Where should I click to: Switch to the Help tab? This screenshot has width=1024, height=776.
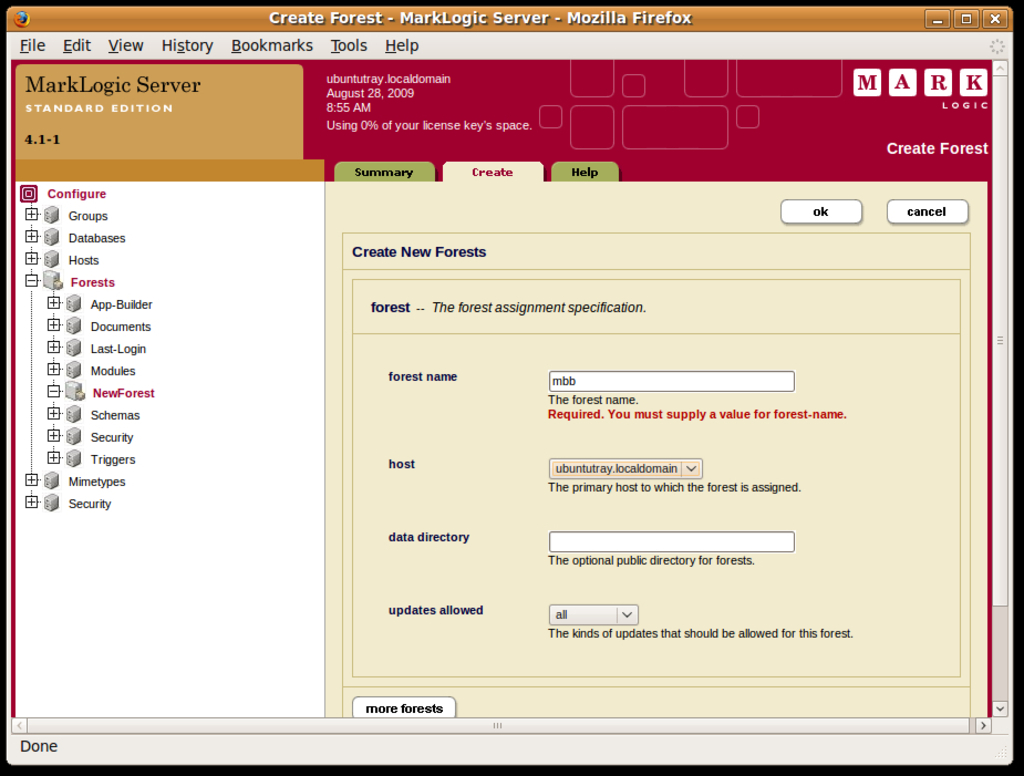[x=584, y=172]
